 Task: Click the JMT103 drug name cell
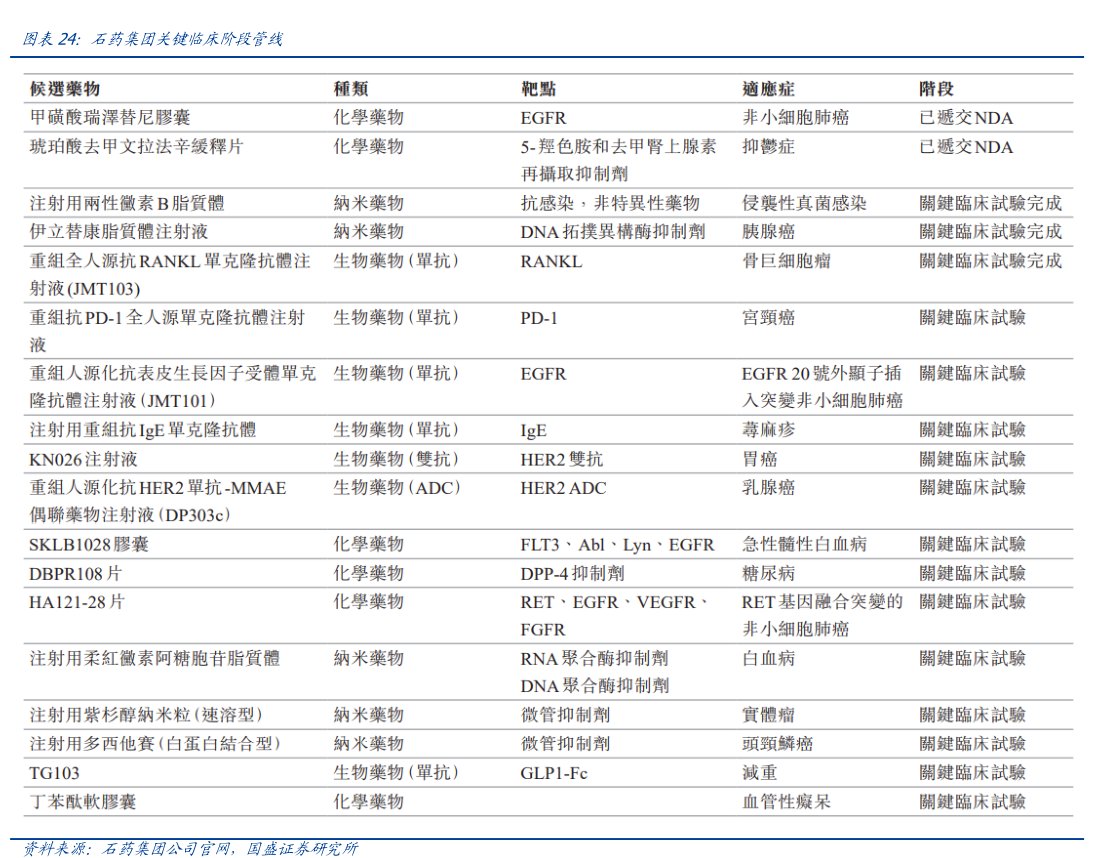pyautogui.click(x=170, y=275)
